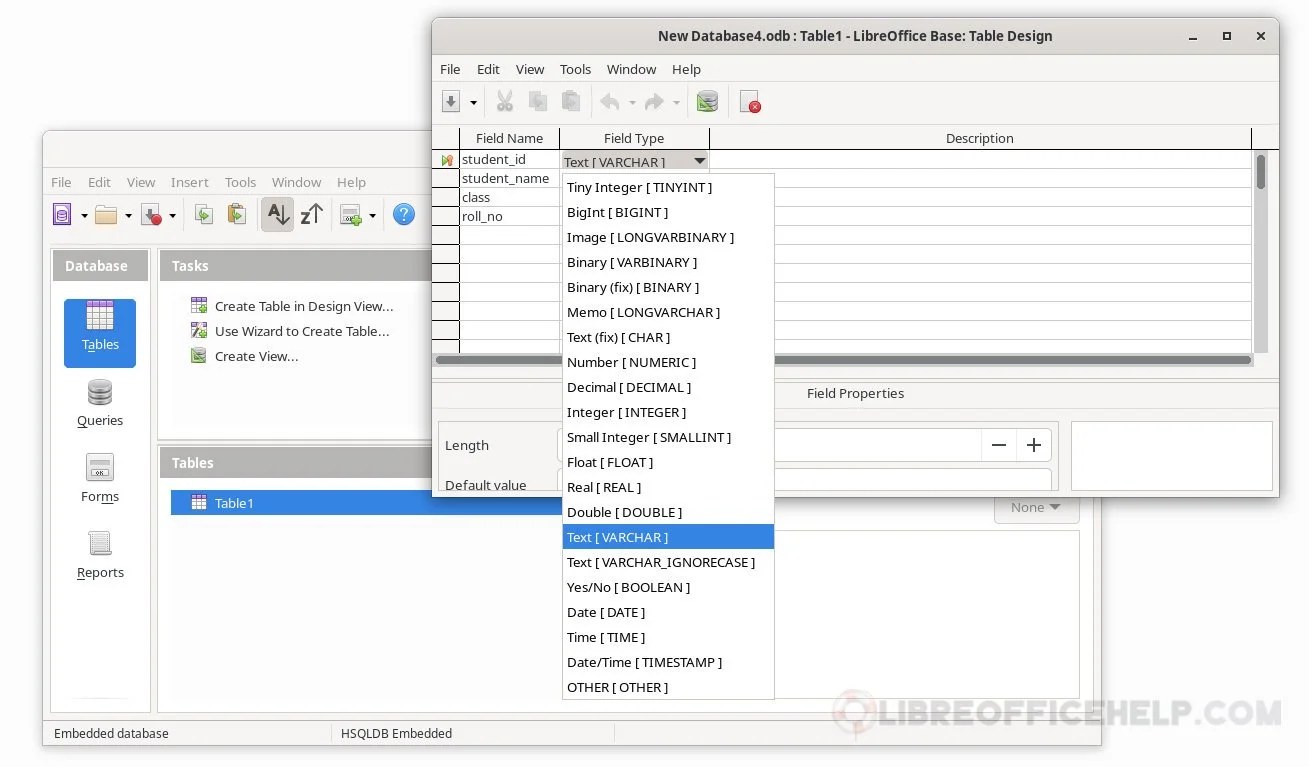Click the HSQLDB Embedded status bar entry
This screenshot has width=1309, height=767.
click(396, 733)
